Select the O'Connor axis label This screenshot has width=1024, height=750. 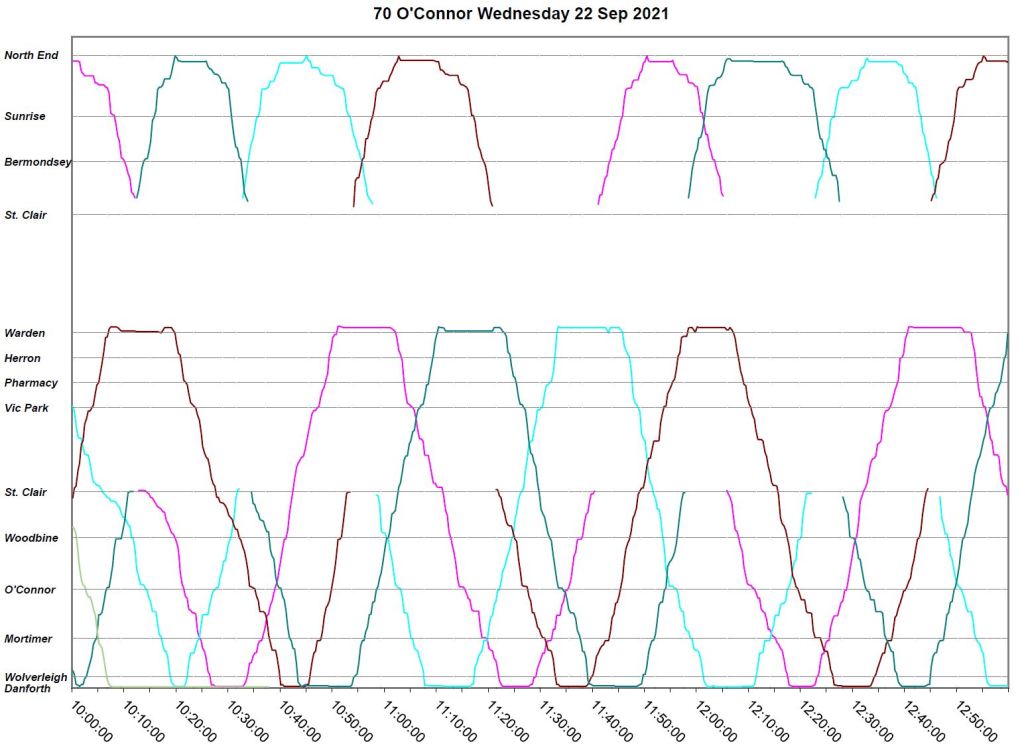click(30, 590)
